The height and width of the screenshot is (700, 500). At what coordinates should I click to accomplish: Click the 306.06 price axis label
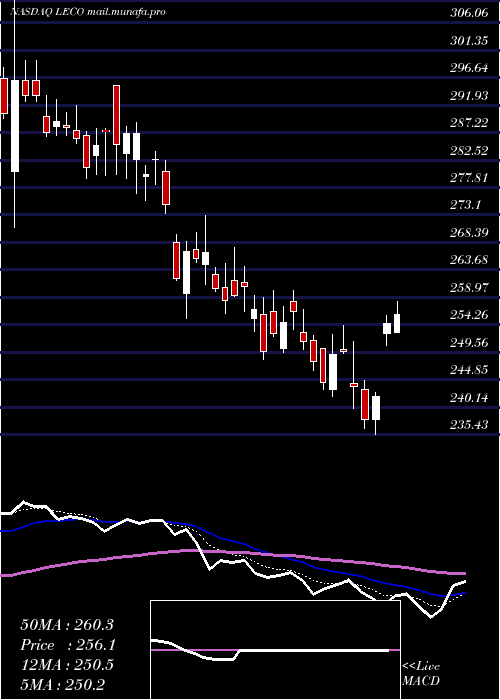pyautogui.click(x=469, y=13)
